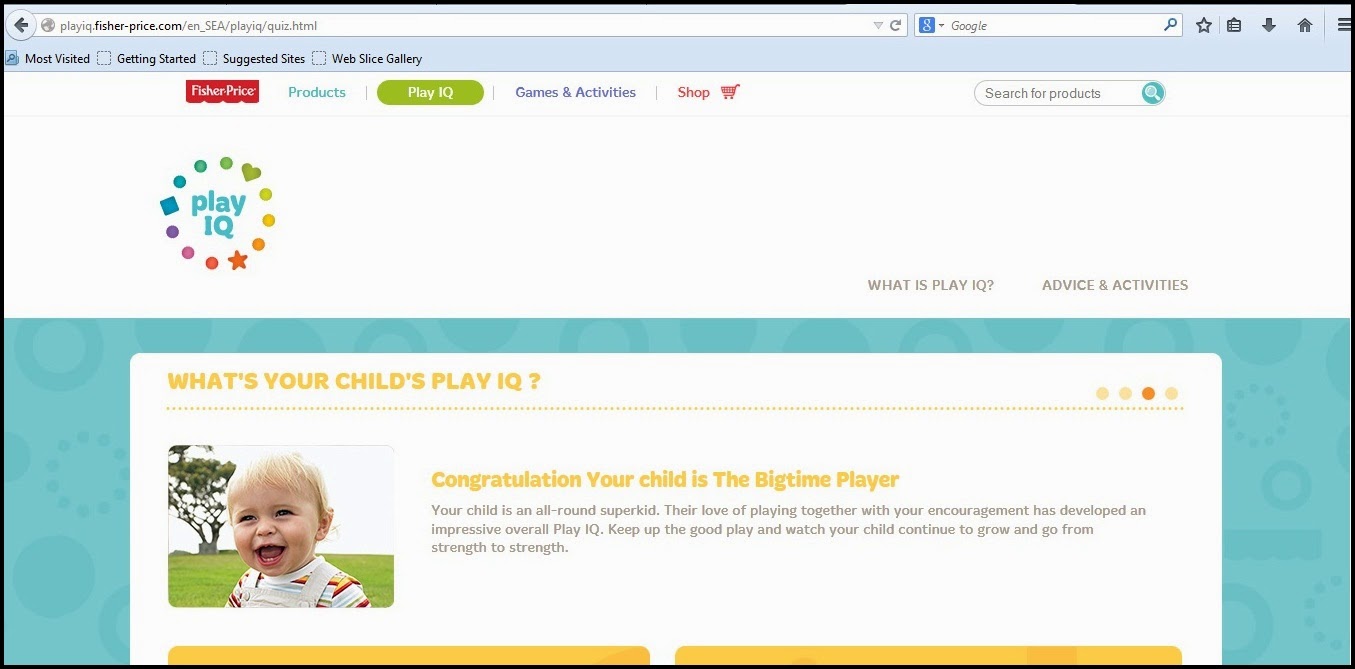Viewport: 1355px width, 669px height.
Task: Click the teal product search magnifier
Action: point(1153,93)
